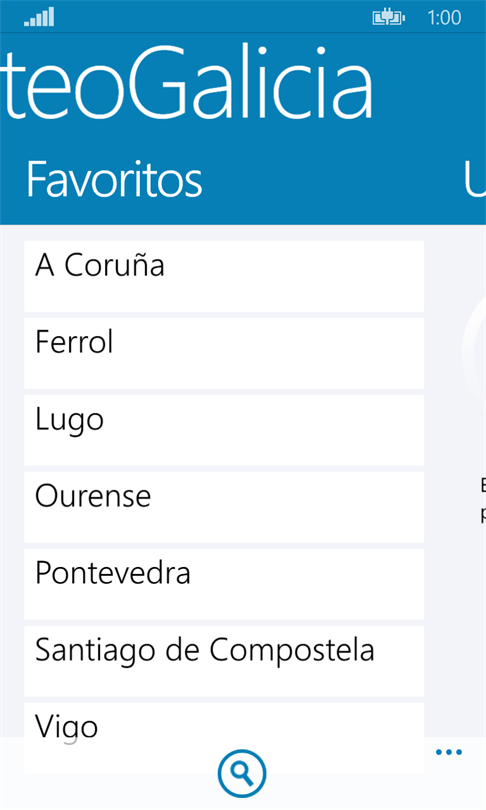Select Ourense from the list
486x810 pixels.
point(224,507)
